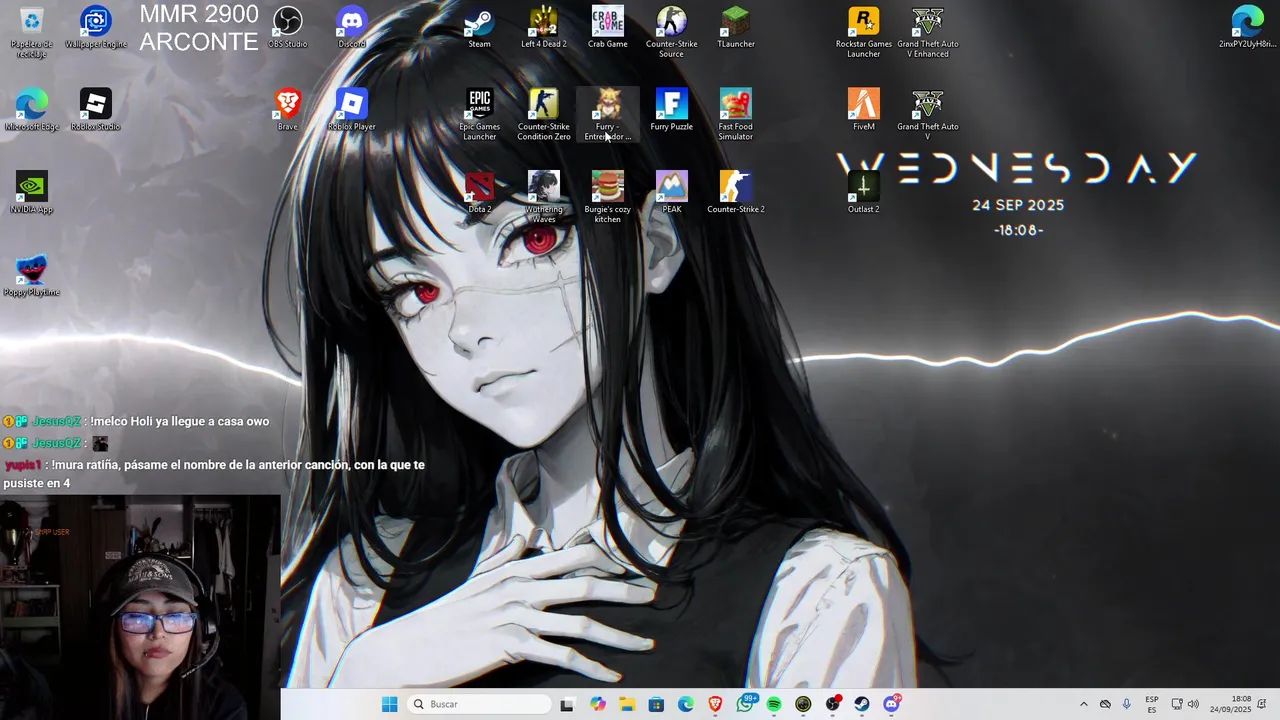
Task: Open the Discord desktop shortcut
Action: pyautogui.click(x=352, y=27)
